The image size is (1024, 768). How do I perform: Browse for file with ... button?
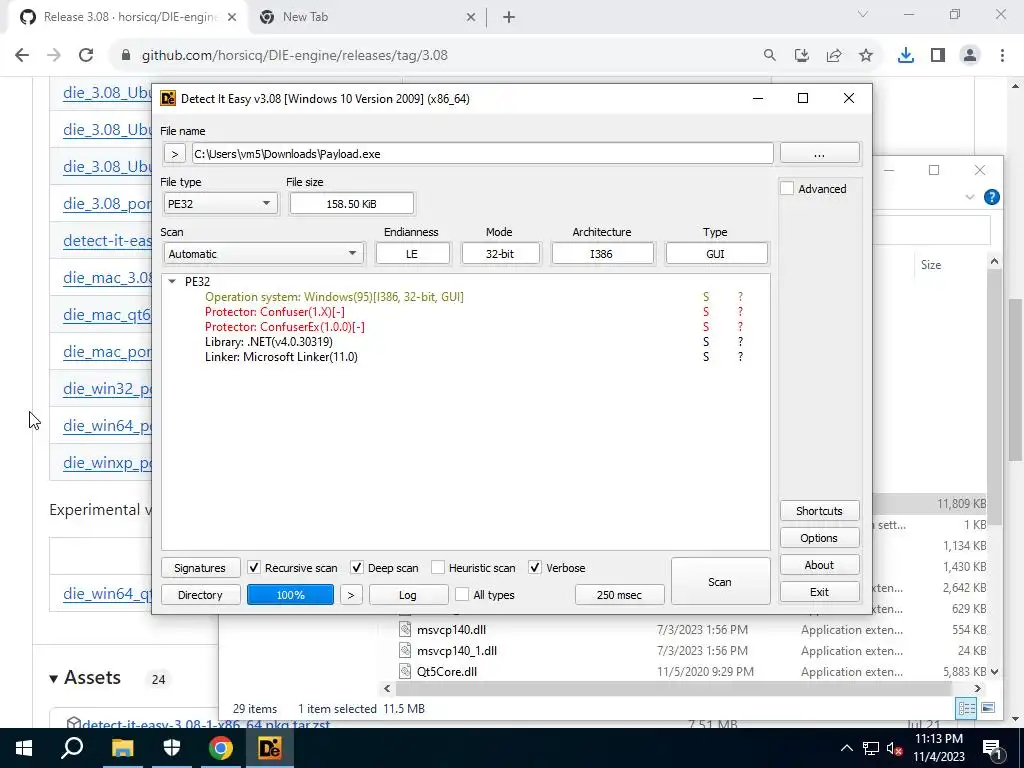(820, 154)
